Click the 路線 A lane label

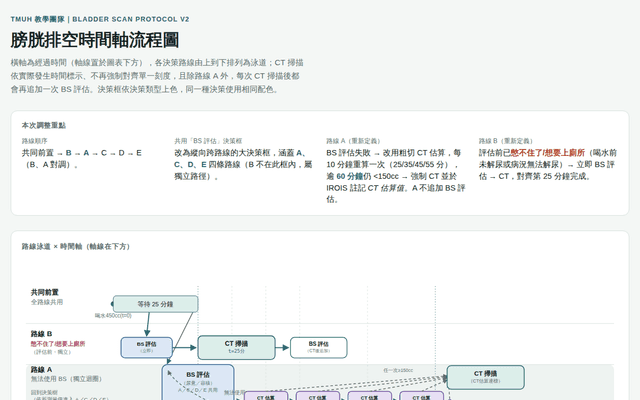pyautogui.click(x=41, y=370)
